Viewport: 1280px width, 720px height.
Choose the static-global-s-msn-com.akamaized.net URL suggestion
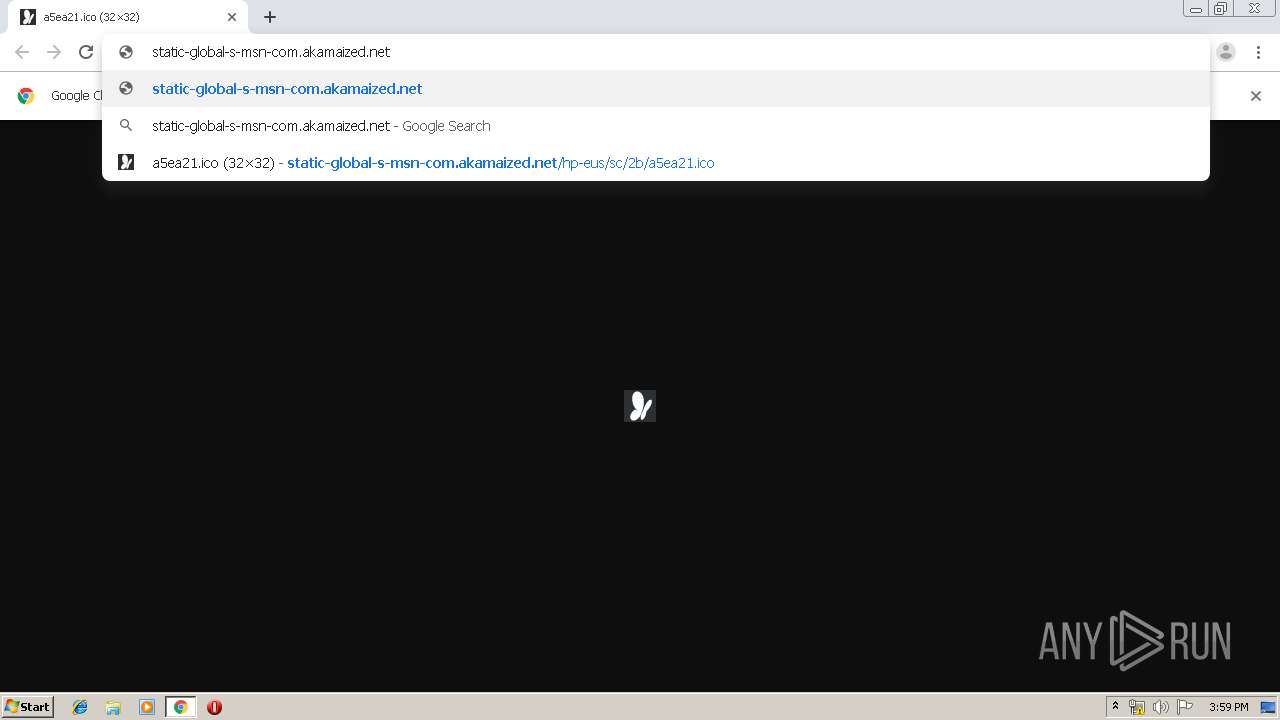point(656,89)
